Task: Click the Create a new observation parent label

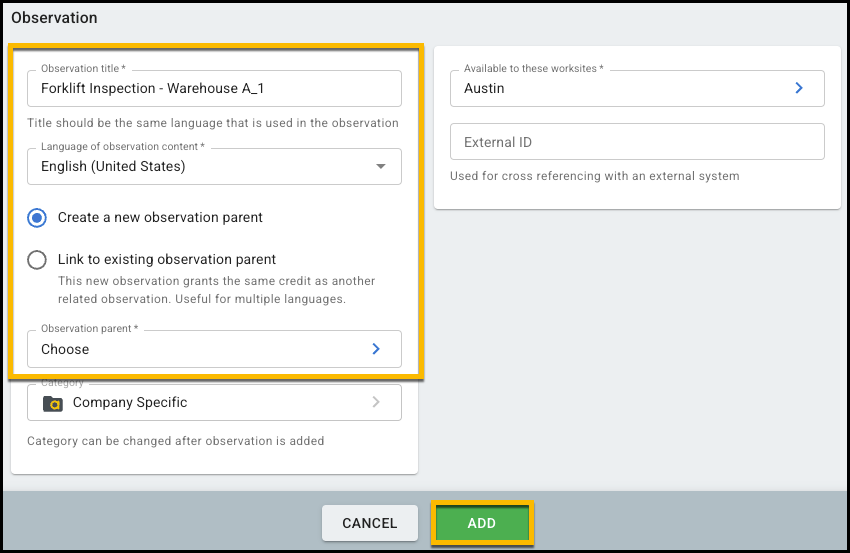Action: [x=160, y=217]
